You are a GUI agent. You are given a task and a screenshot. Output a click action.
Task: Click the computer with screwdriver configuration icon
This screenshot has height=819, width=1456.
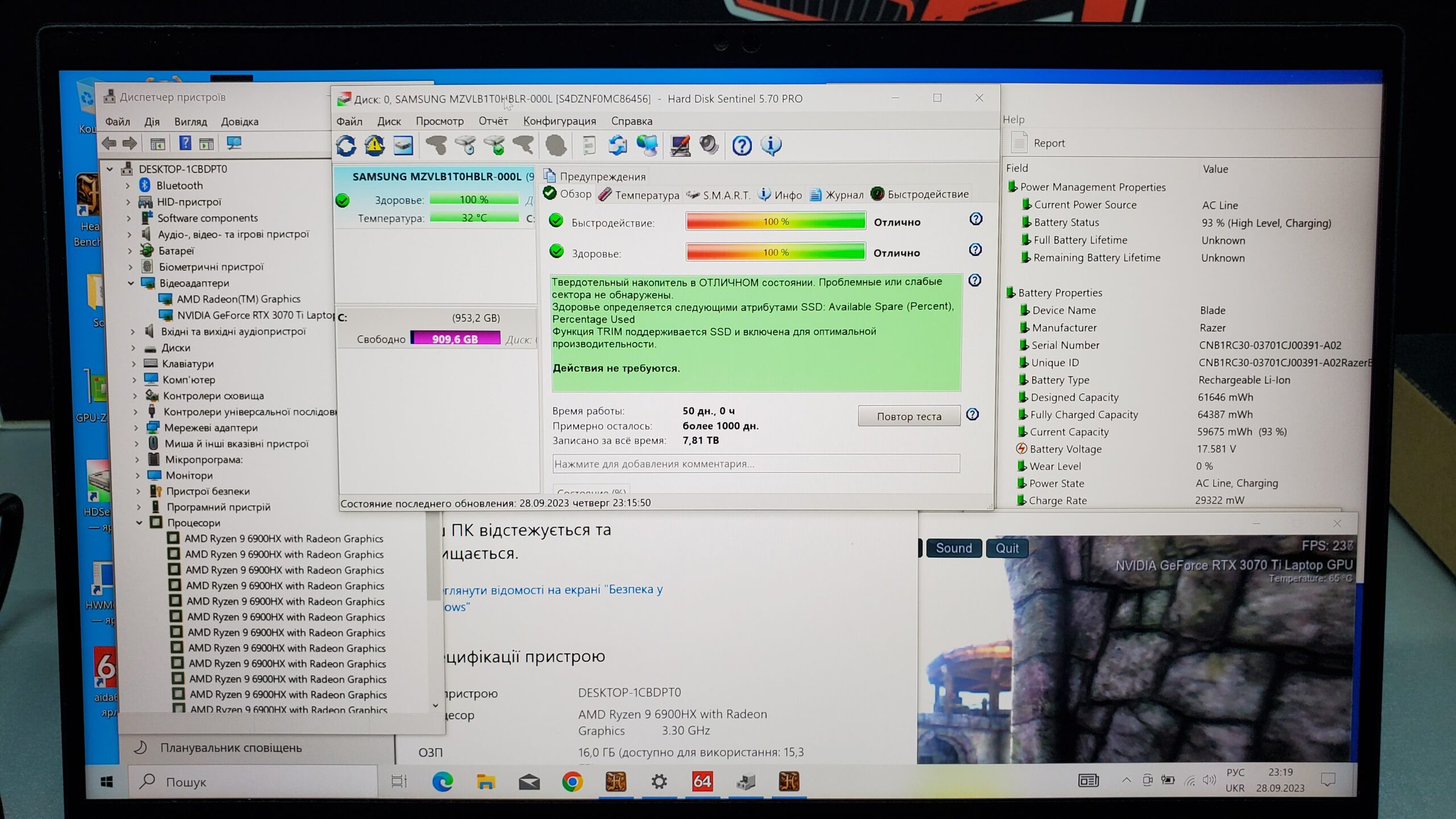pos(680,146)
